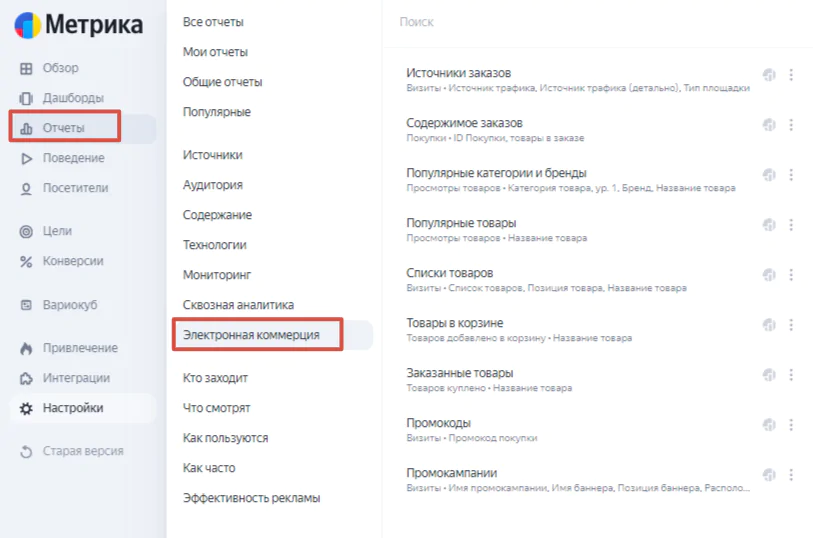Click the Конверсии percent icon
This screenshot has height=538, width=813.
[26, 262]
